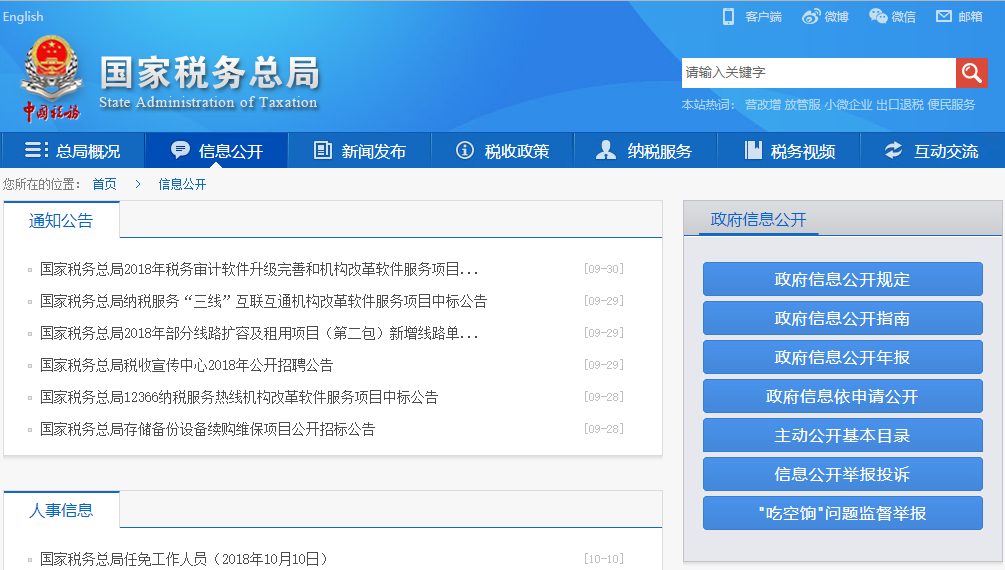
Task: Click the 客户端 text link
Action: 763,17
